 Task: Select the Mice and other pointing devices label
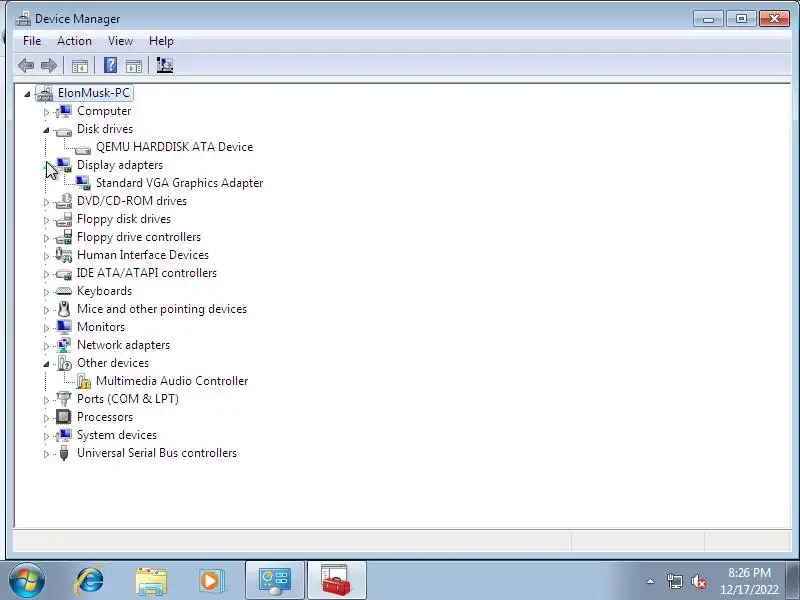tap(162, 309)
